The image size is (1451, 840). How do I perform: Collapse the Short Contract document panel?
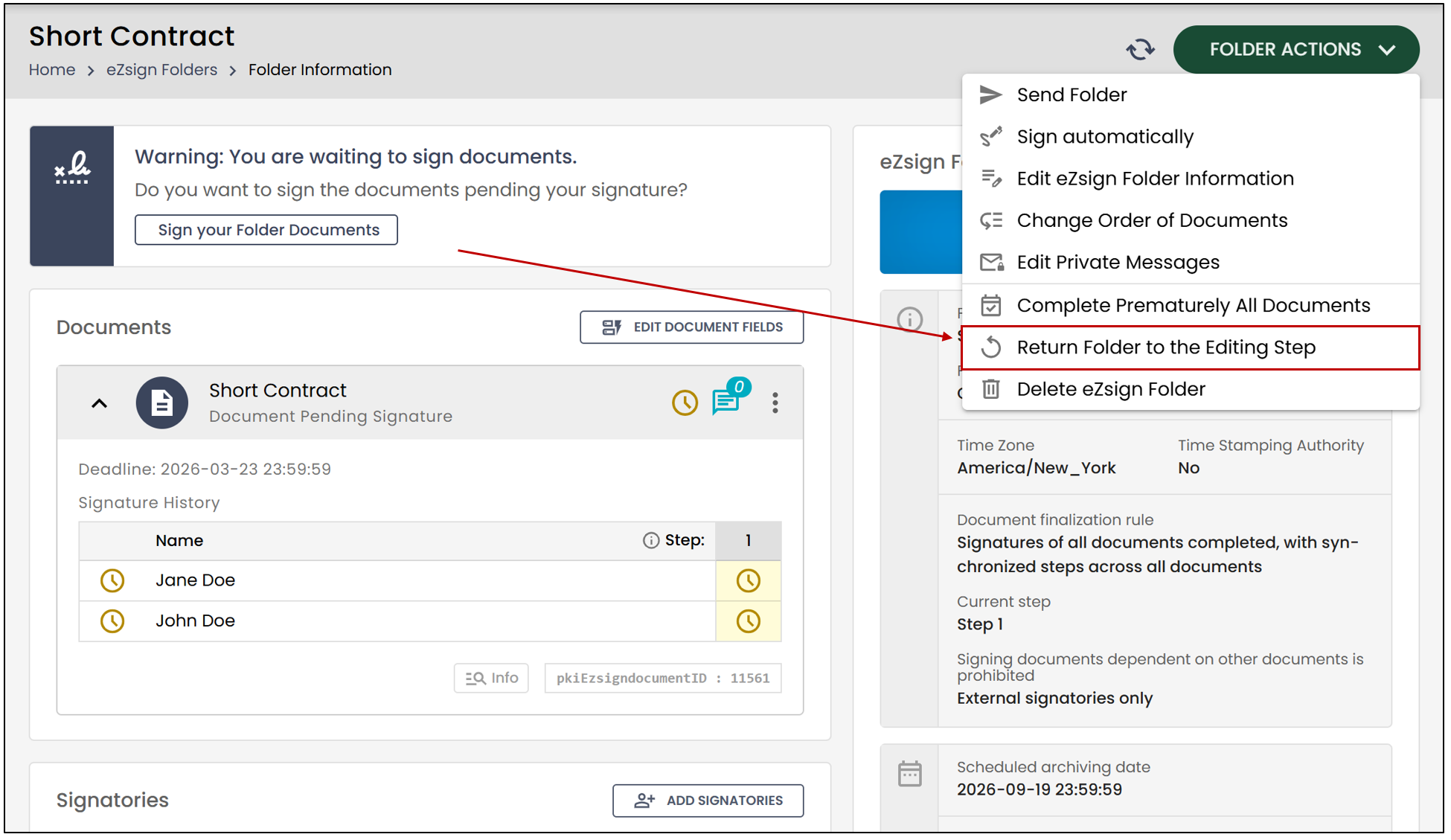[x=99, y=403]
